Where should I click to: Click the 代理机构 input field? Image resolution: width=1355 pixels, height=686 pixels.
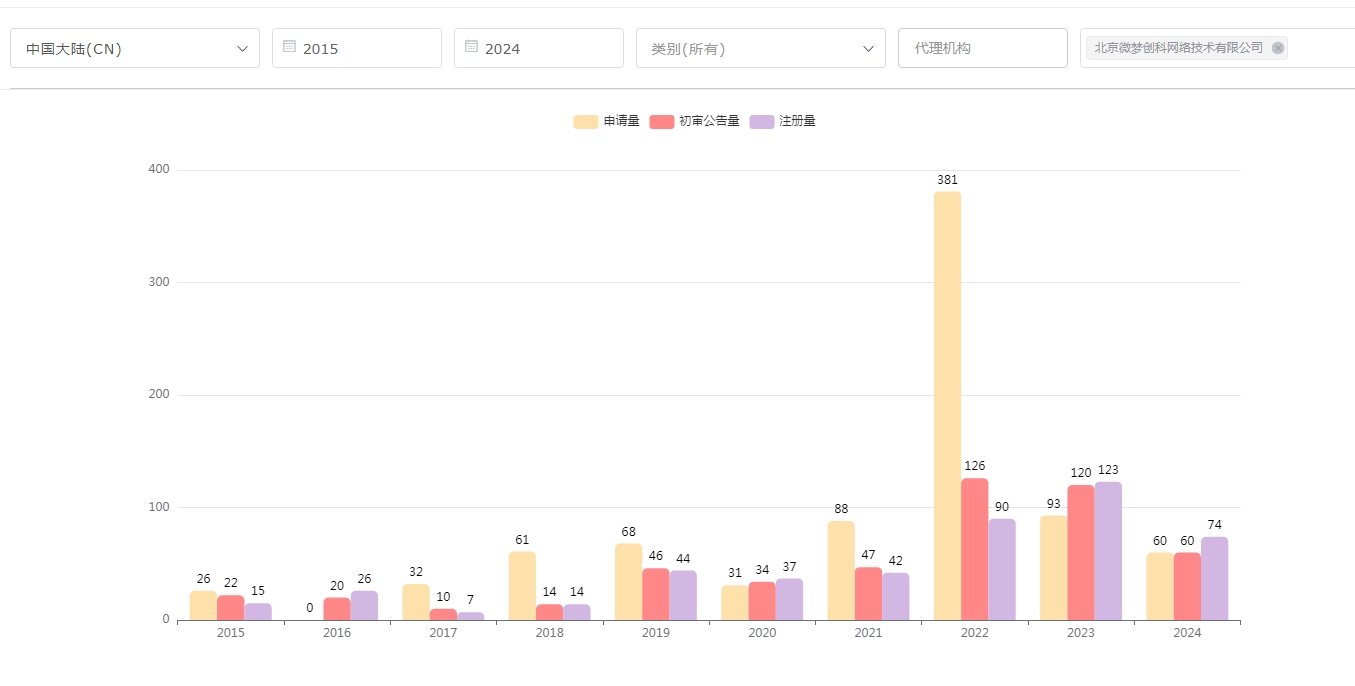[x=982, y=48]
